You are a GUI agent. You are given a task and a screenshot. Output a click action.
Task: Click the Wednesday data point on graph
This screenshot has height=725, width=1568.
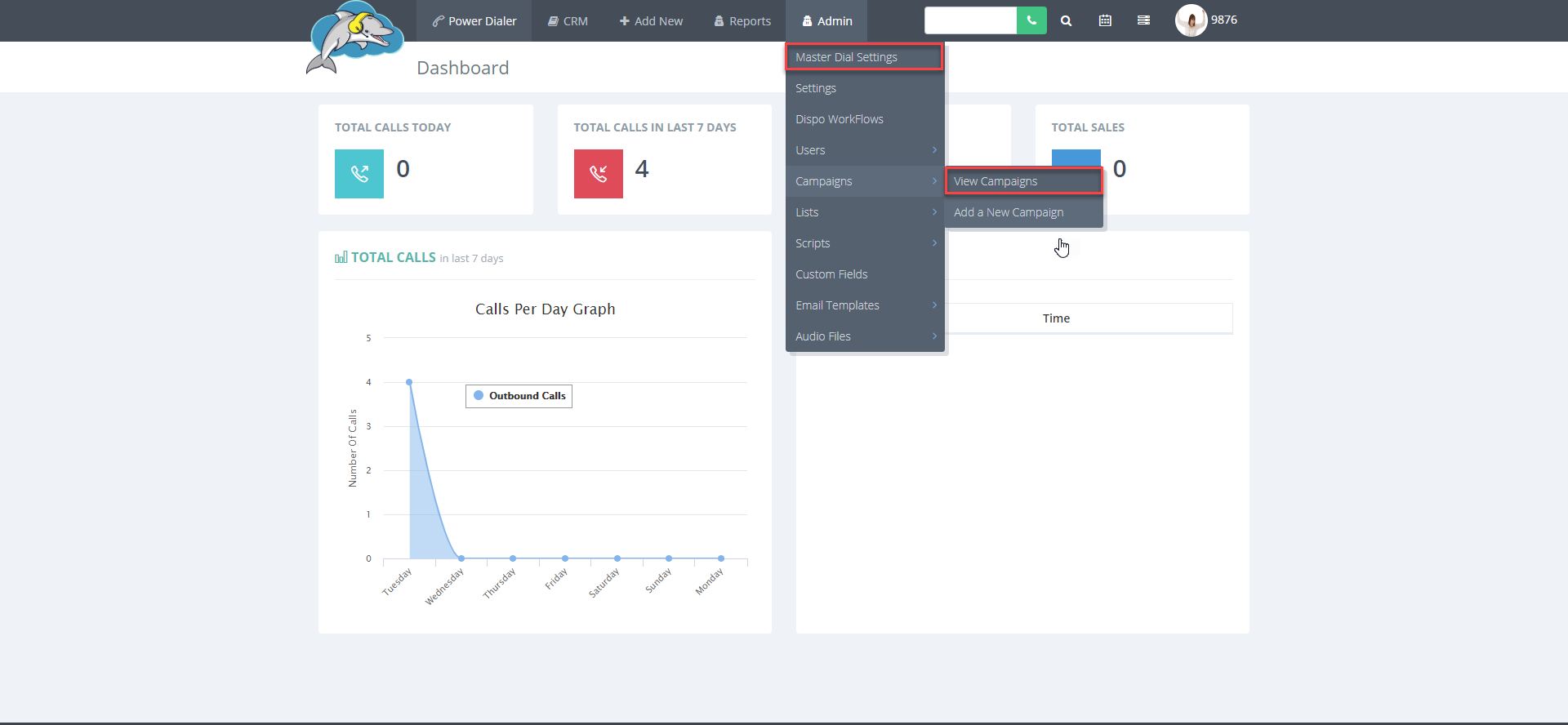click(x=461, y=558)
